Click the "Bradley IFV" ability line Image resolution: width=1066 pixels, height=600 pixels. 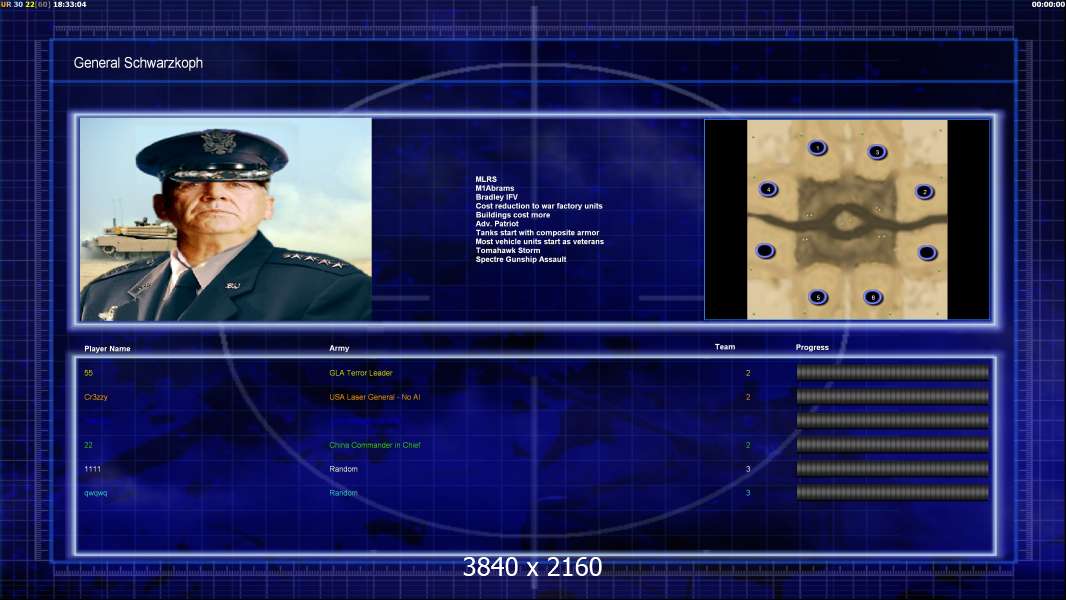tap(496, 197)
